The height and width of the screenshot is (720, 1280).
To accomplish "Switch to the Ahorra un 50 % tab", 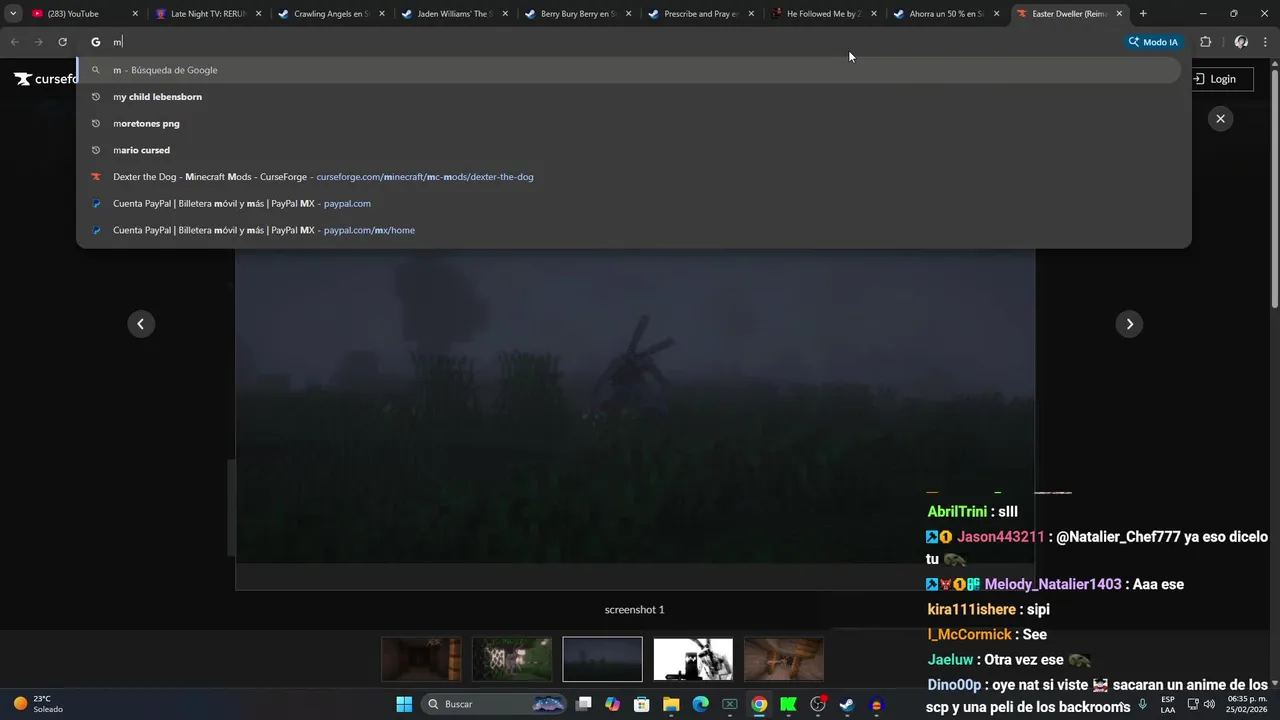I will click(946, 14).
